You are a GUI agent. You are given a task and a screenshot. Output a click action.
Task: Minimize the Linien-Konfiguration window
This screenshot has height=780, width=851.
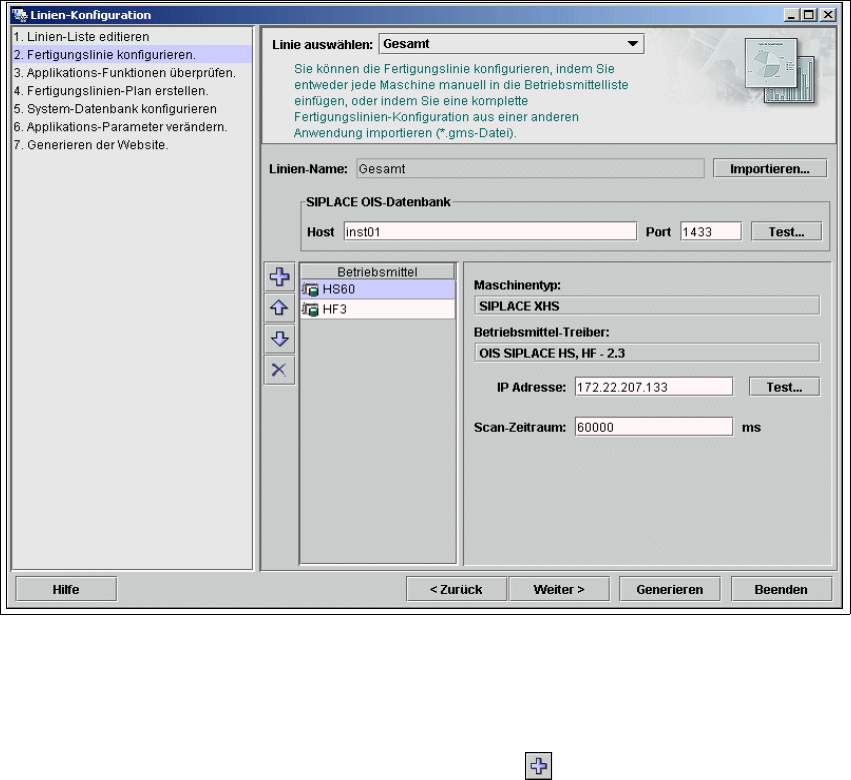click(x=791, y=15)
